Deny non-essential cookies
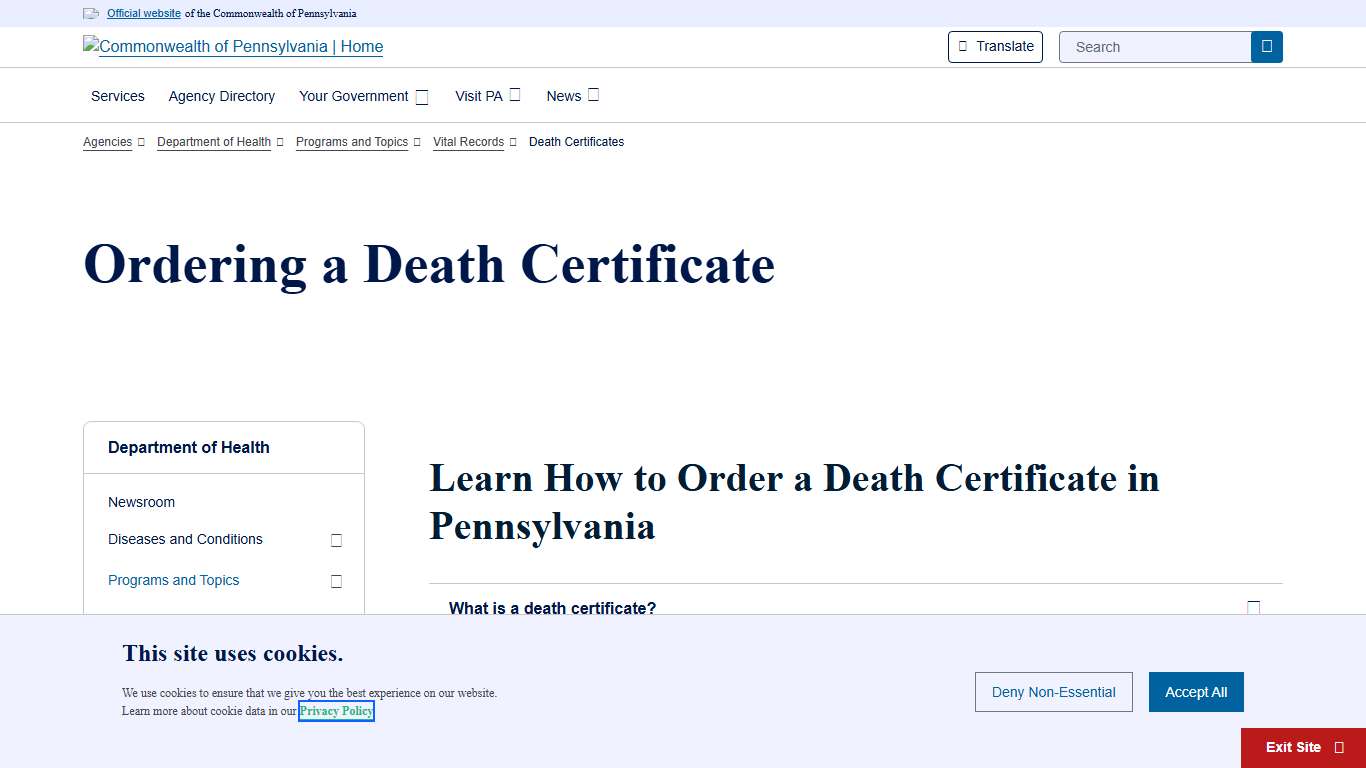This screenshot has width=1366, height=768. coord(1053,692)
